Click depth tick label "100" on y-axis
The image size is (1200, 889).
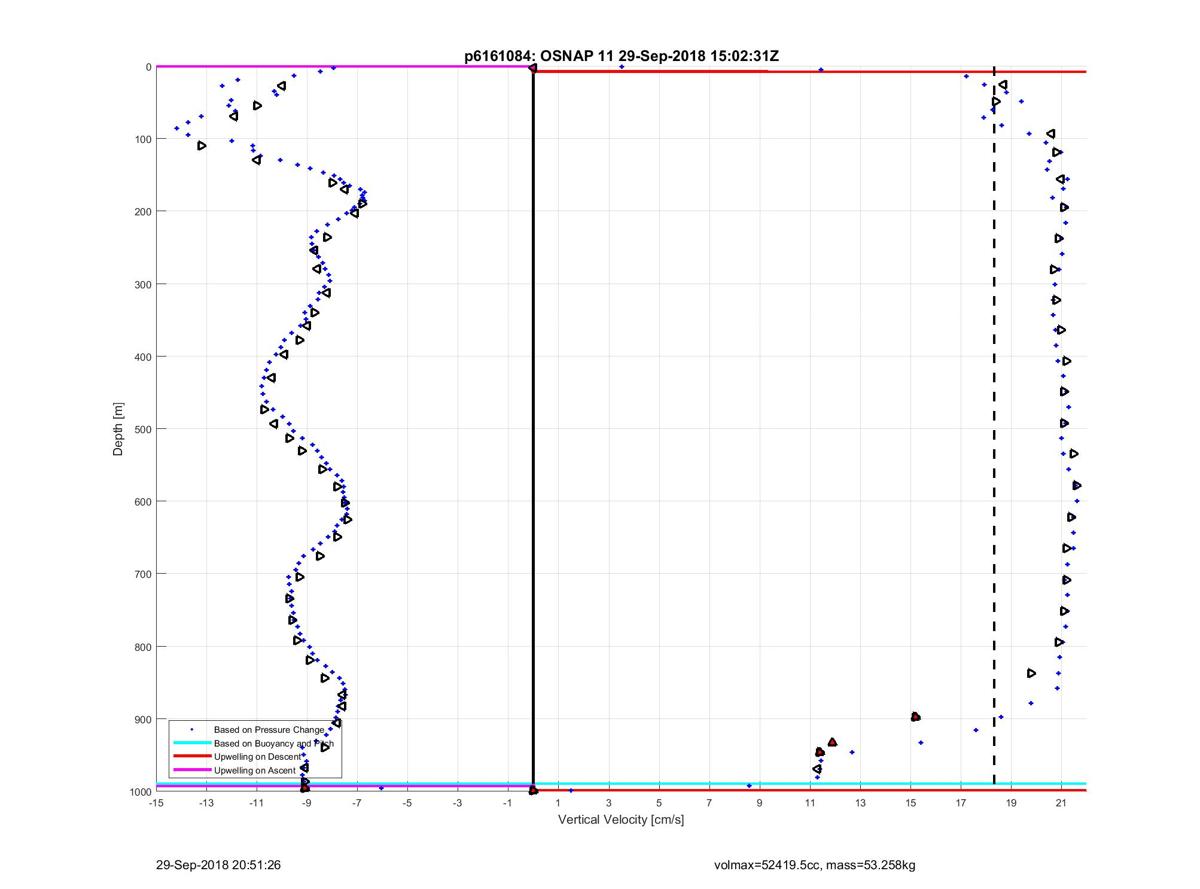(141, 139)
